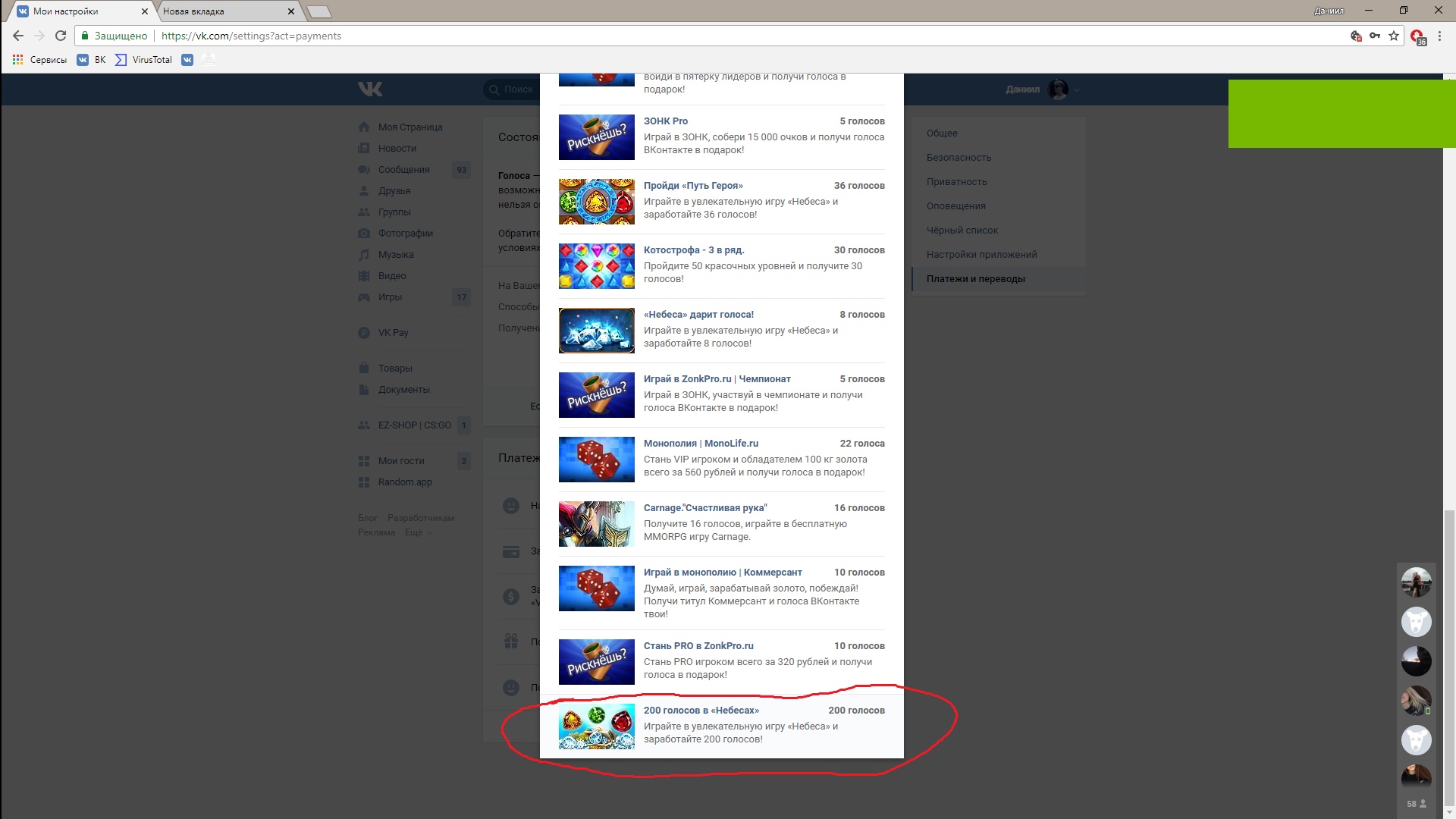
Task: Open the Chrome three-dot menu
Action: [x=1439, y=36]
